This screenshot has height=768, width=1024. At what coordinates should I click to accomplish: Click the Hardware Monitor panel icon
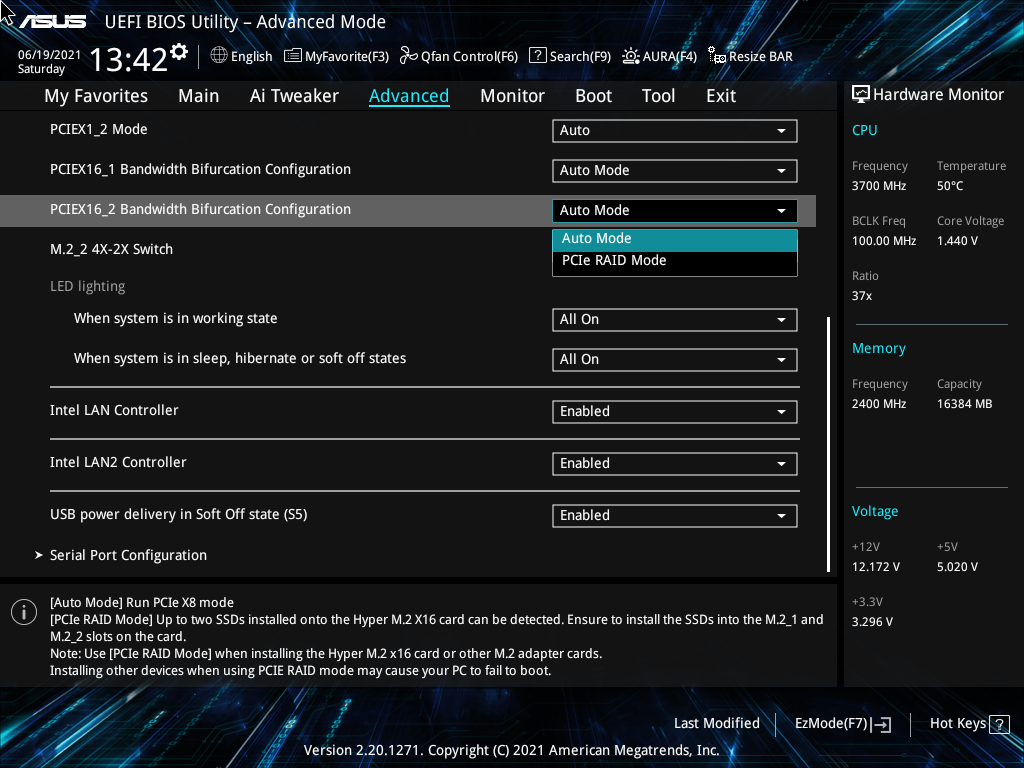click(x=861, y=94)
